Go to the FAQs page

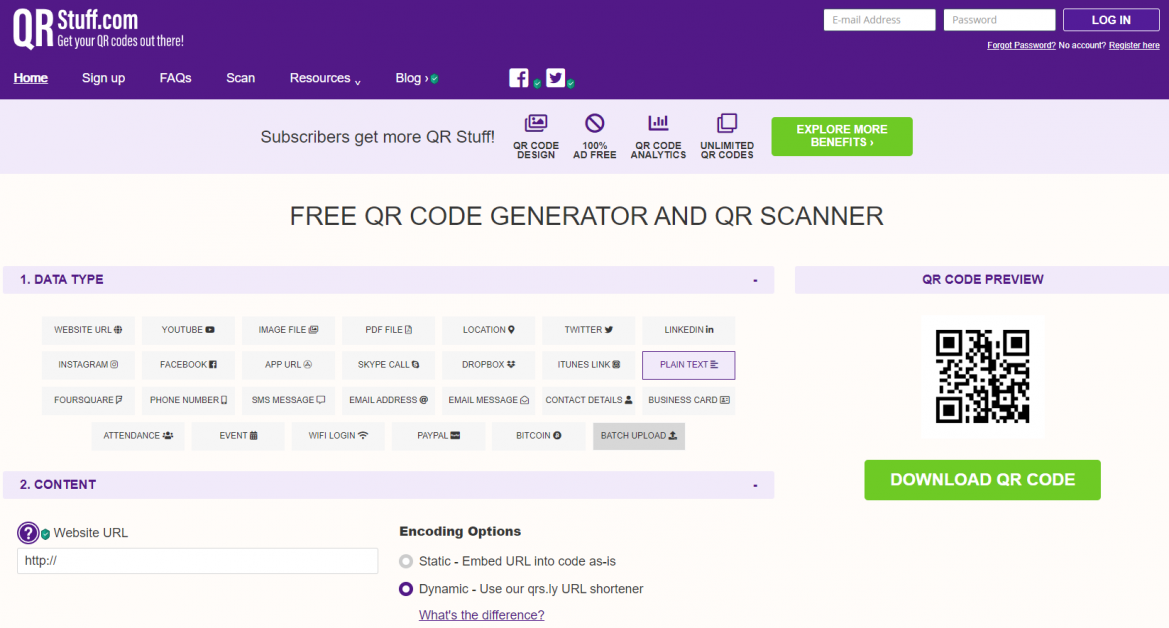[x=175, y=78]
